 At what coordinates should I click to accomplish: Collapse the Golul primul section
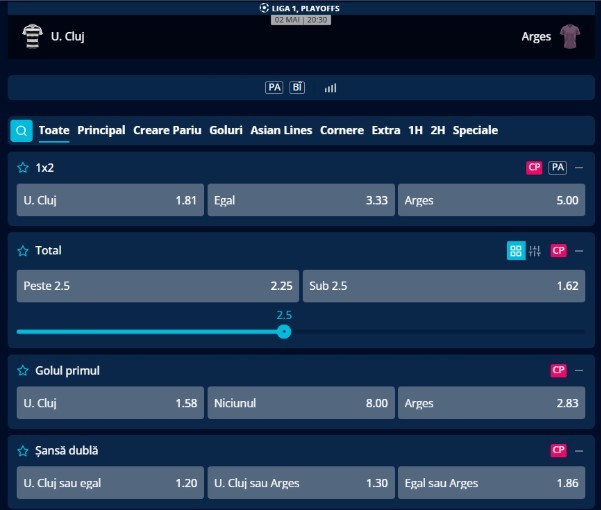[x=579, y=371]
